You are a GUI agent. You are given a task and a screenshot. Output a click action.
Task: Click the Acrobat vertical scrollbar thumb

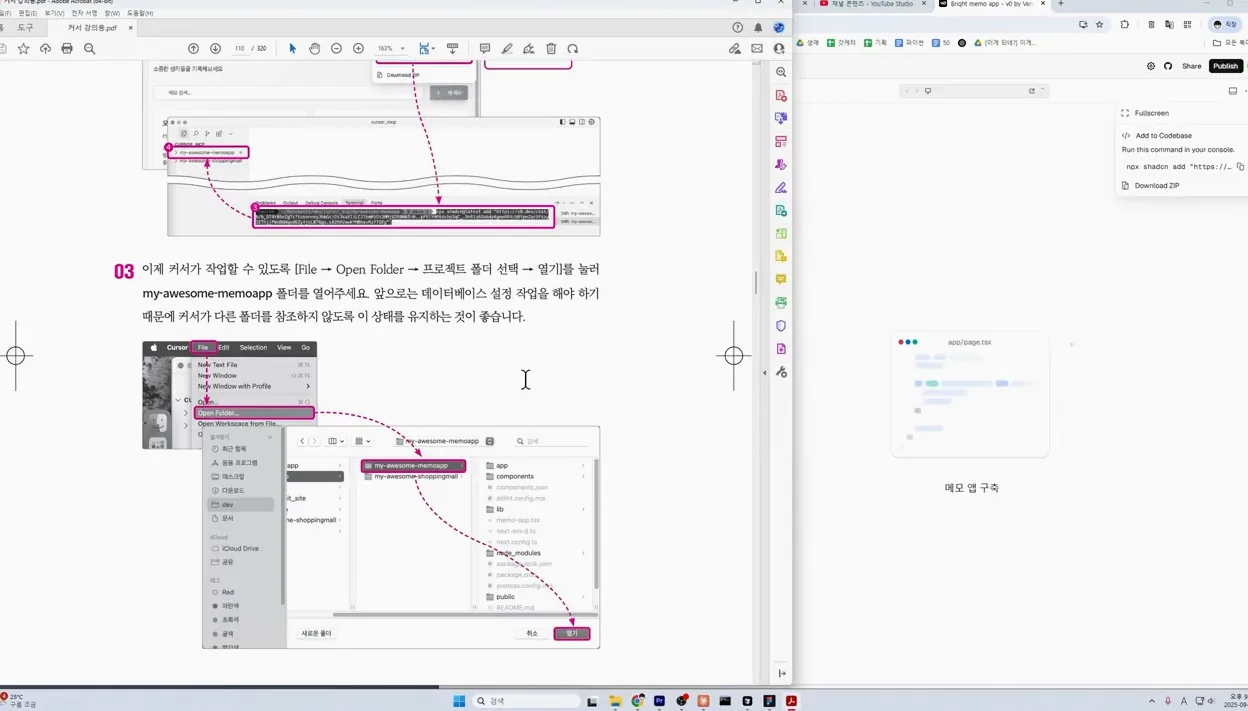pos(756,282)
